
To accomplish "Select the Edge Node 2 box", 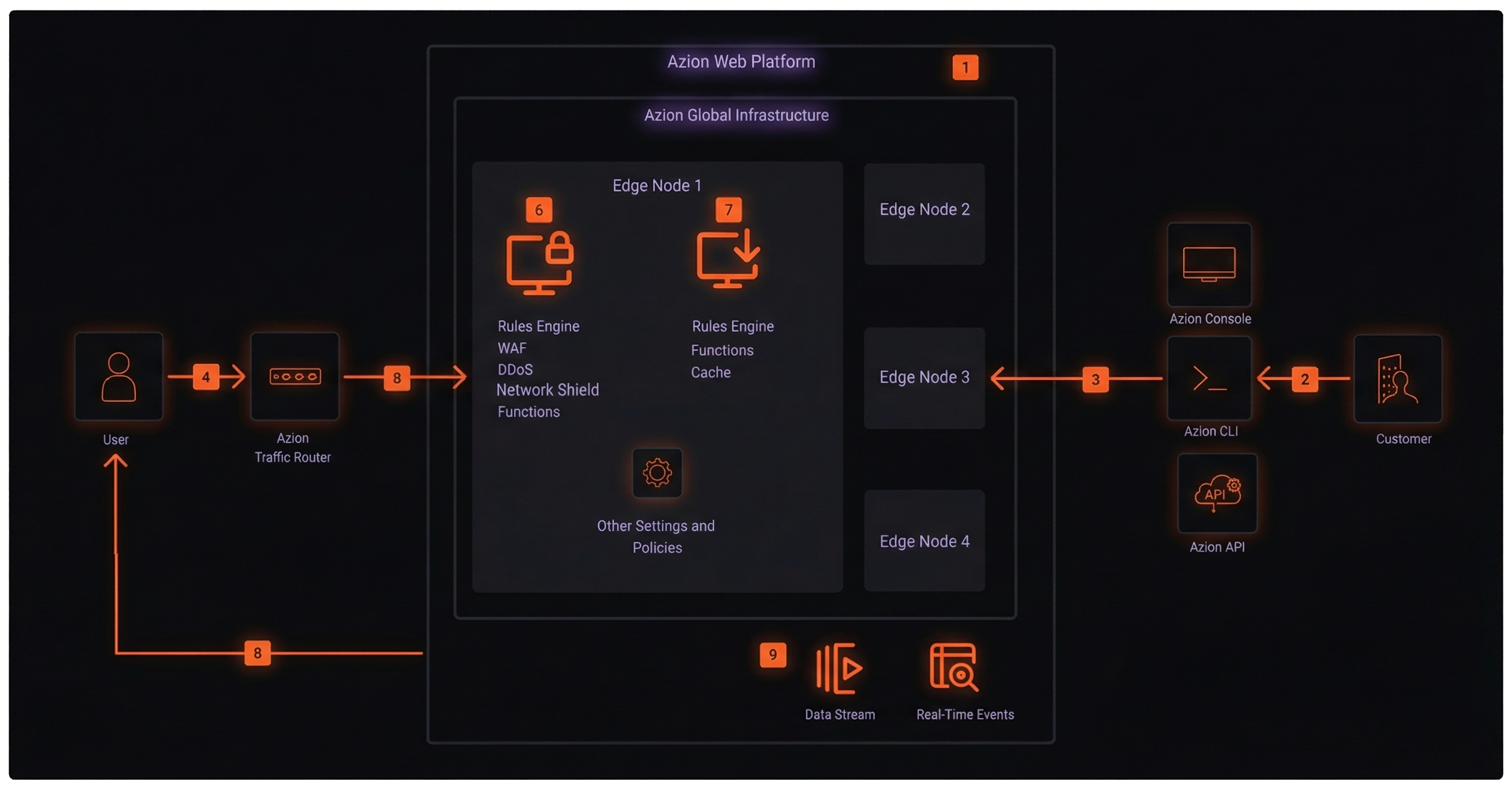I will coord(924,214).
